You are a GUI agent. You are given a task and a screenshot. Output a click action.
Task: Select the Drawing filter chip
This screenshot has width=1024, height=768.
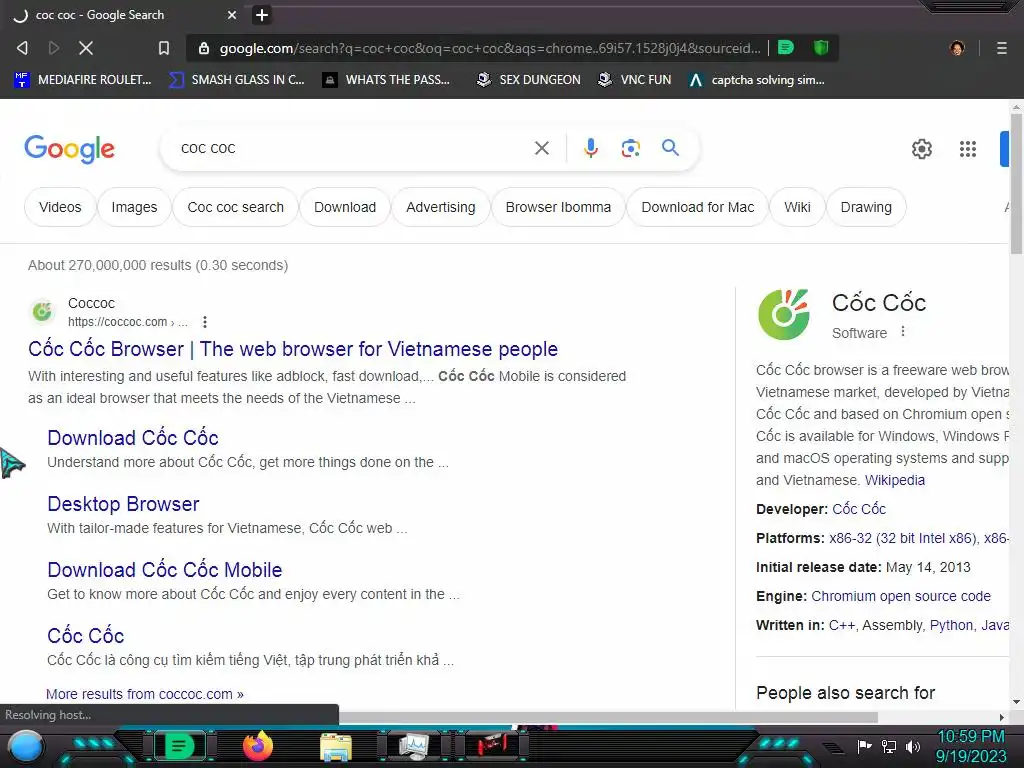click(866, 207)
